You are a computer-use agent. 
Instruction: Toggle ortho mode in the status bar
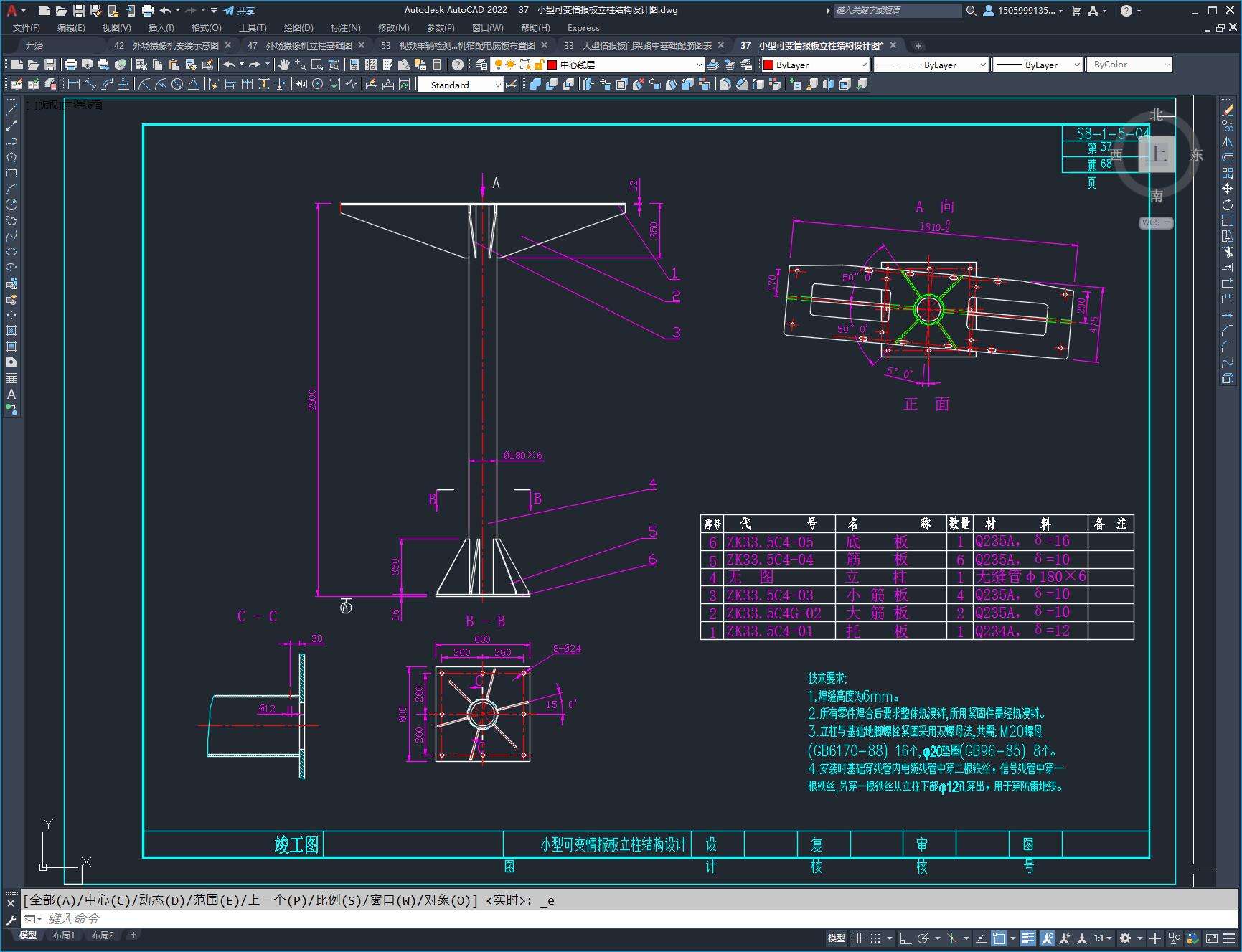click(905, 938)
